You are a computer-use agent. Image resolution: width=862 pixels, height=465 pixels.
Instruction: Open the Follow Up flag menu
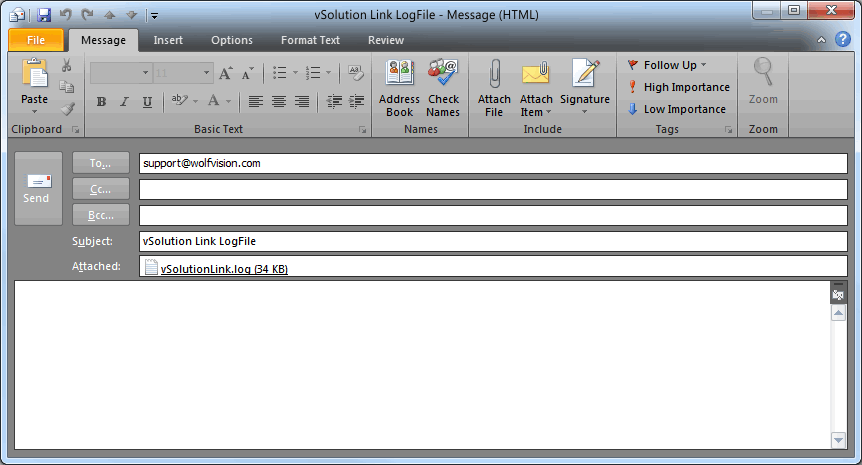[x=667, y=65]
